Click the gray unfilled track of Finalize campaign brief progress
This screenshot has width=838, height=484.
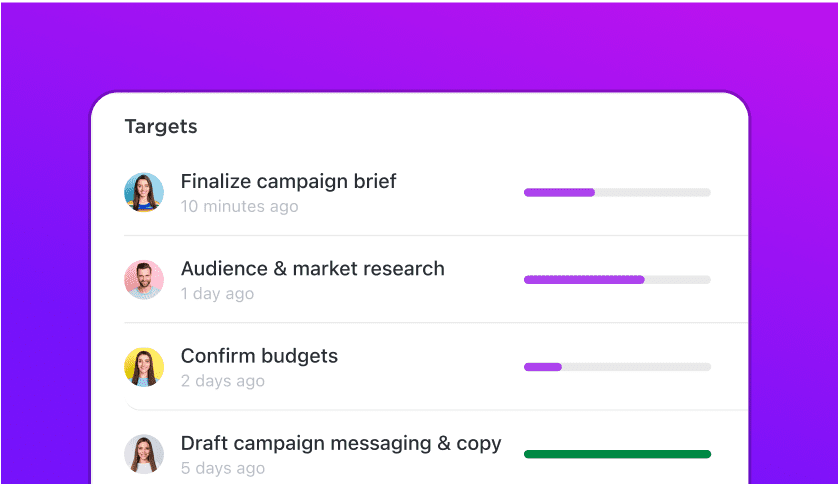[652, 192]
